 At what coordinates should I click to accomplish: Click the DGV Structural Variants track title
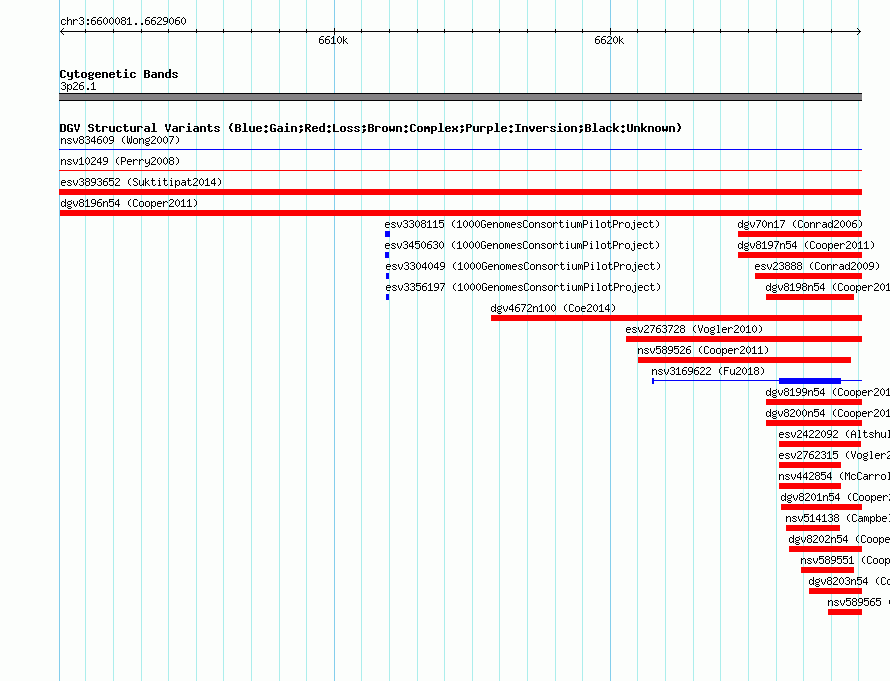point(370,128)
